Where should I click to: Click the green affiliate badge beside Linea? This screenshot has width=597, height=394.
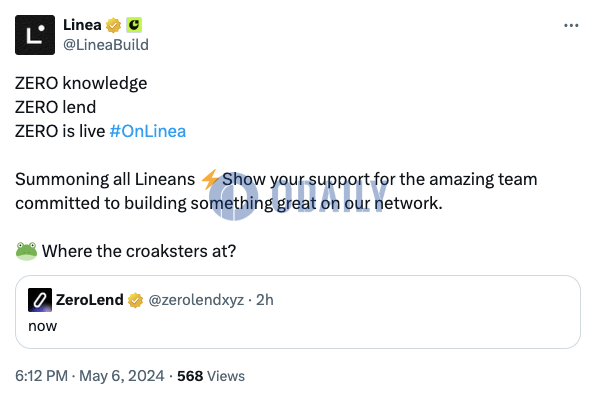click(134, 25)
